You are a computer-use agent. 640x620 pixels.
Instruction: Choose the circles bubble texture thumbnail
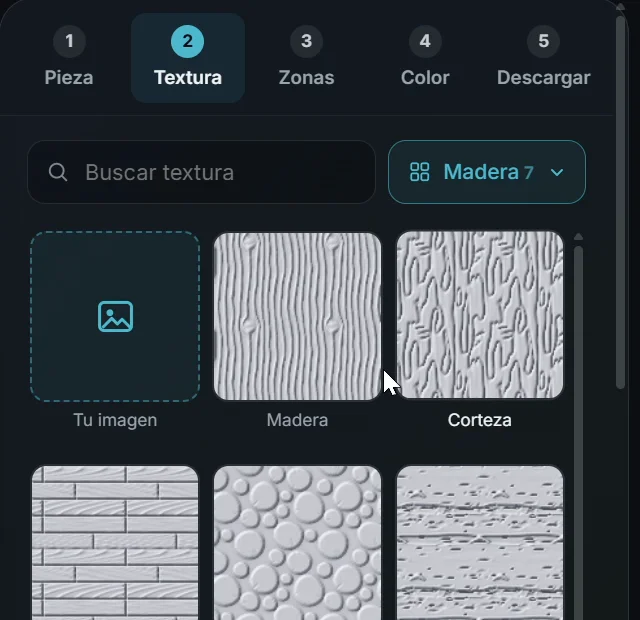[298, 543]
